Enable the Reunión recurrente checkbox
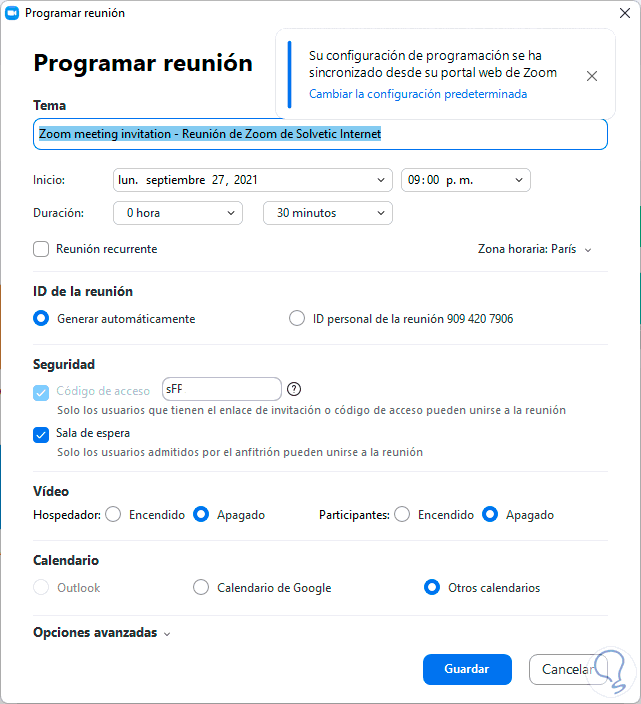The image size is (641, 704). pyautogui.click(x=41, y=249)
